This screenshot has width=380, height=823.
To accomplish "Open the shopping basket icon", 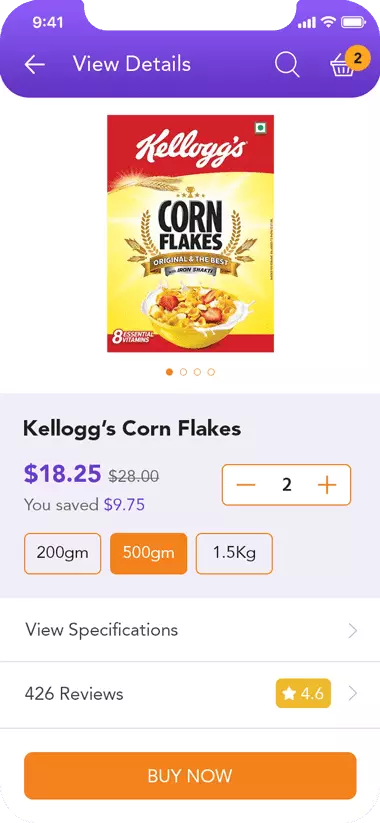I will [x=340, y=68].
